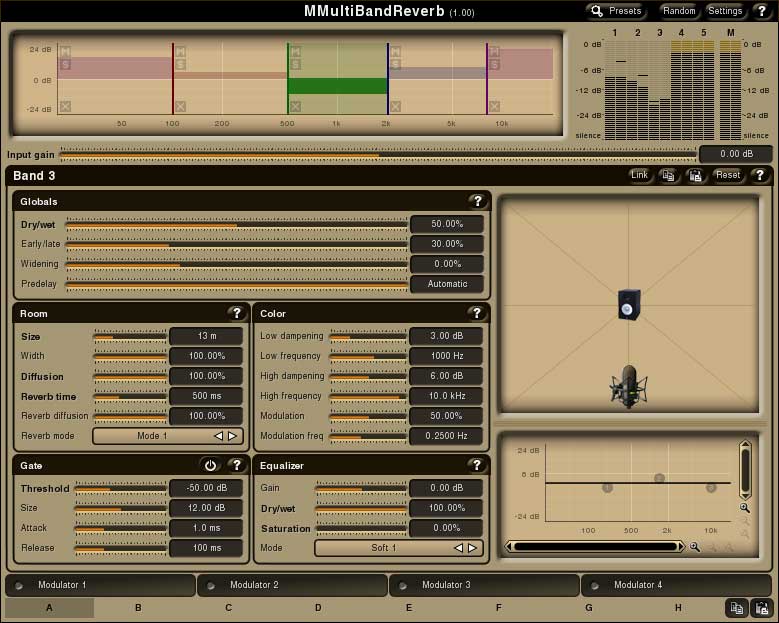
Task: Open Color section help icon
Action: tap(476, 313)
